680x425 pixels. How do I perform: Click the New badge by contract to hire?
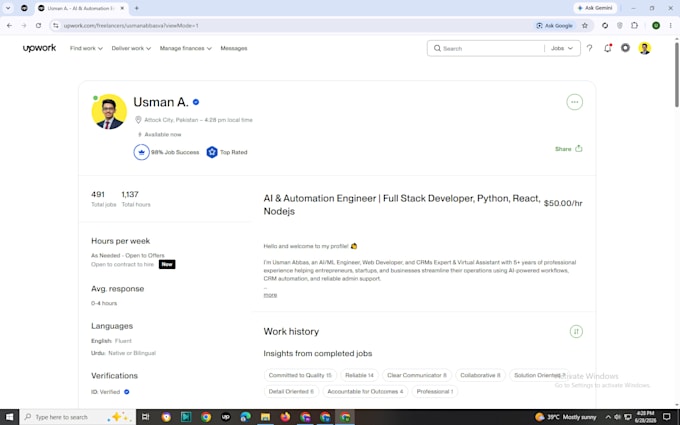[x=167, y=264]
